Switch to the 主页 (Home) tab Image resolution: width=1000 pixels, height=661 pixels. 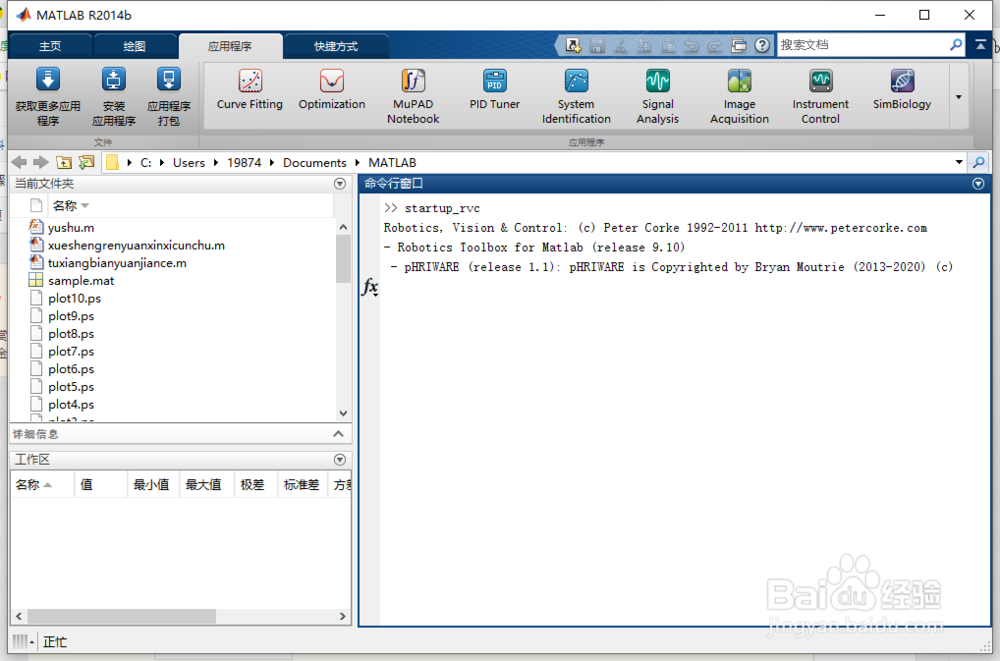(x=50, y=46)
